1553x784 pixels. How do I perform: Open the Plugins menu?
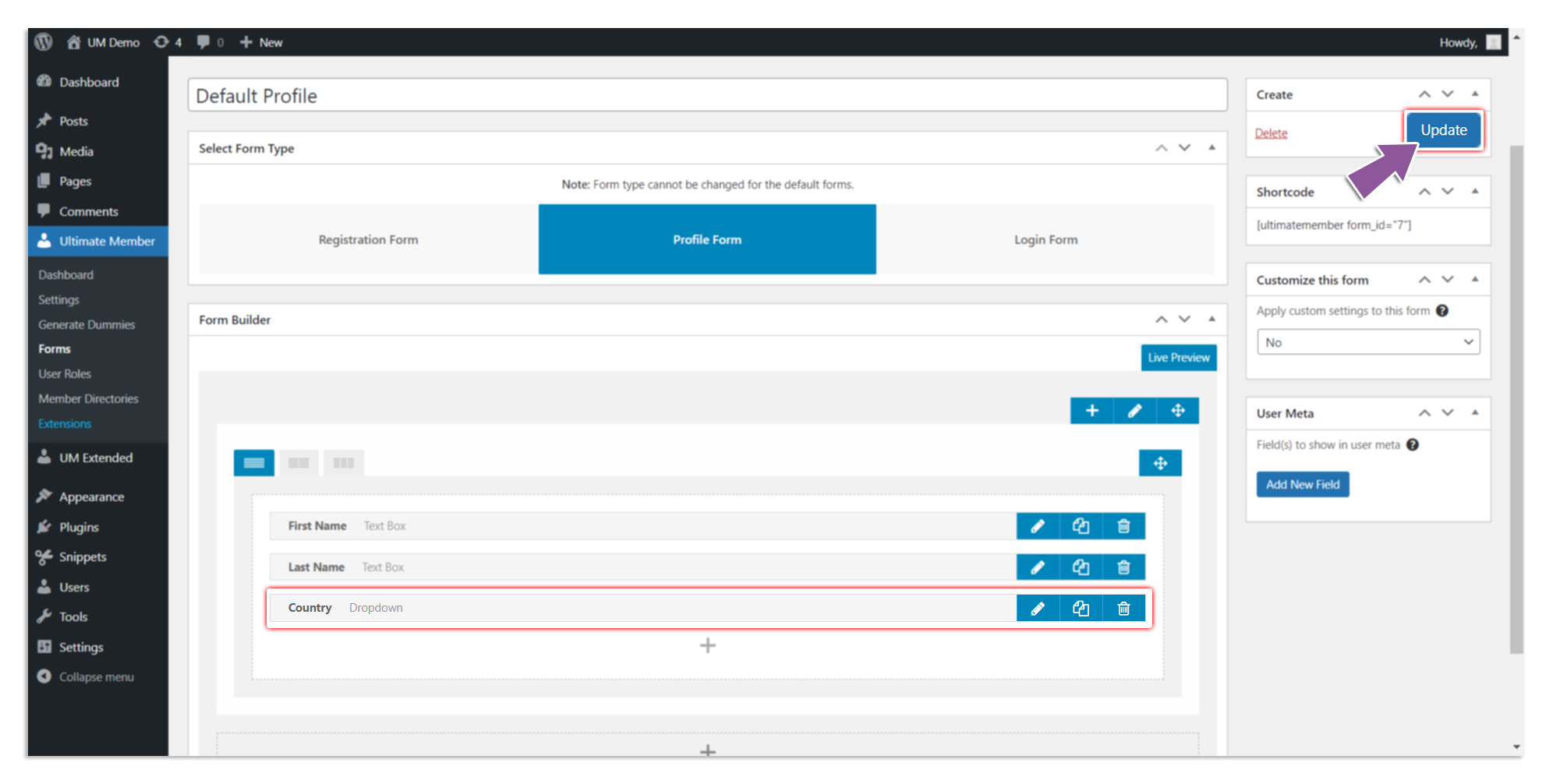click(x=79, y=527)
